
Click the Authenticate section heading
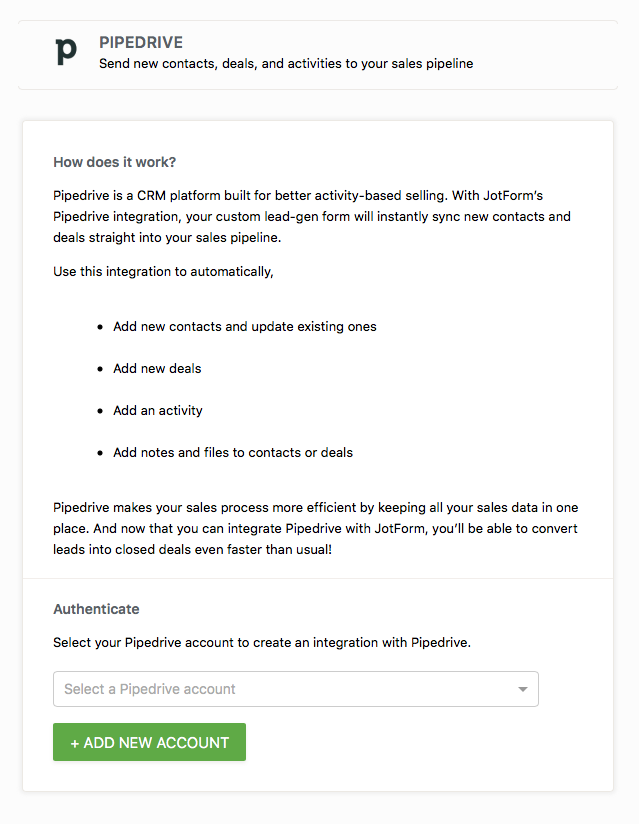tap(96, 609)
